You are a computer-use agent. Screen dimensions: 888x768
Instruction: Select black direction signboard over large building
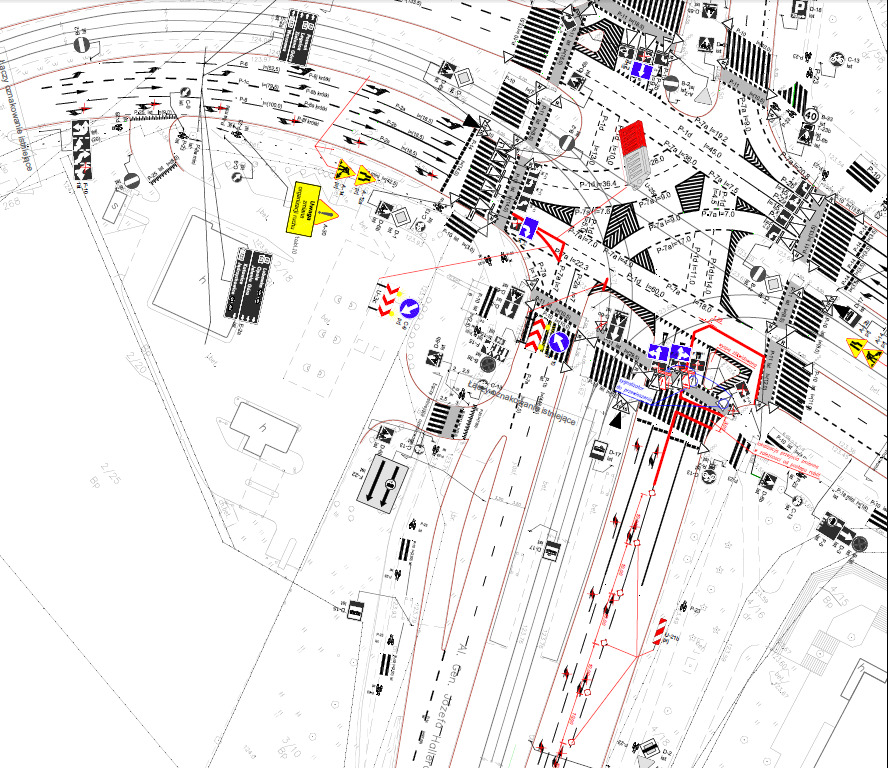pyautogui.click(x=243, y=285)
